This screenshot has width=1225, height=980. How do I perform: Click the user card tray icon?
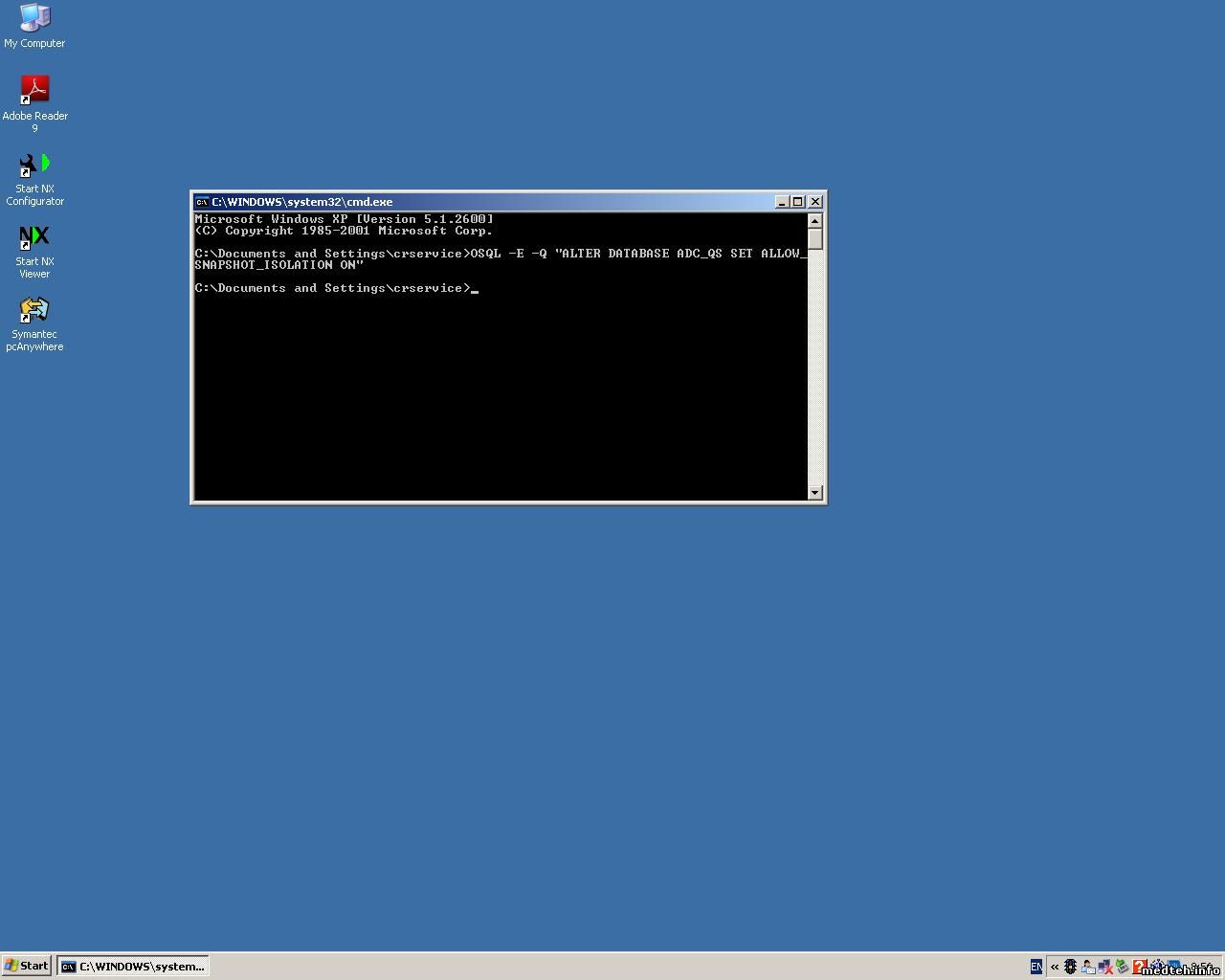1088,967
